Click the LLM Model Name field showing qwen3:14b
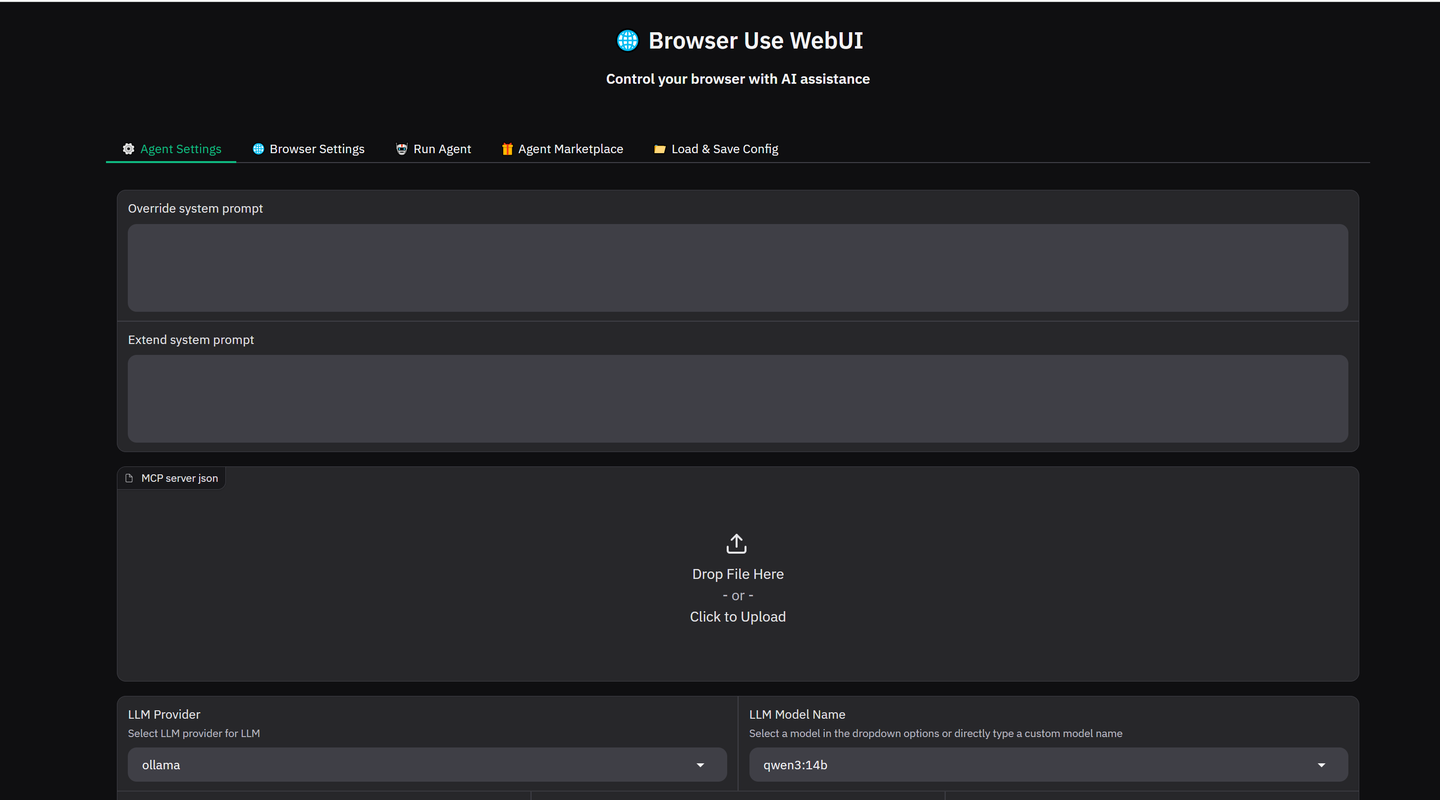This screenshot has width=1440, height=800. [x=1030, y=765]
